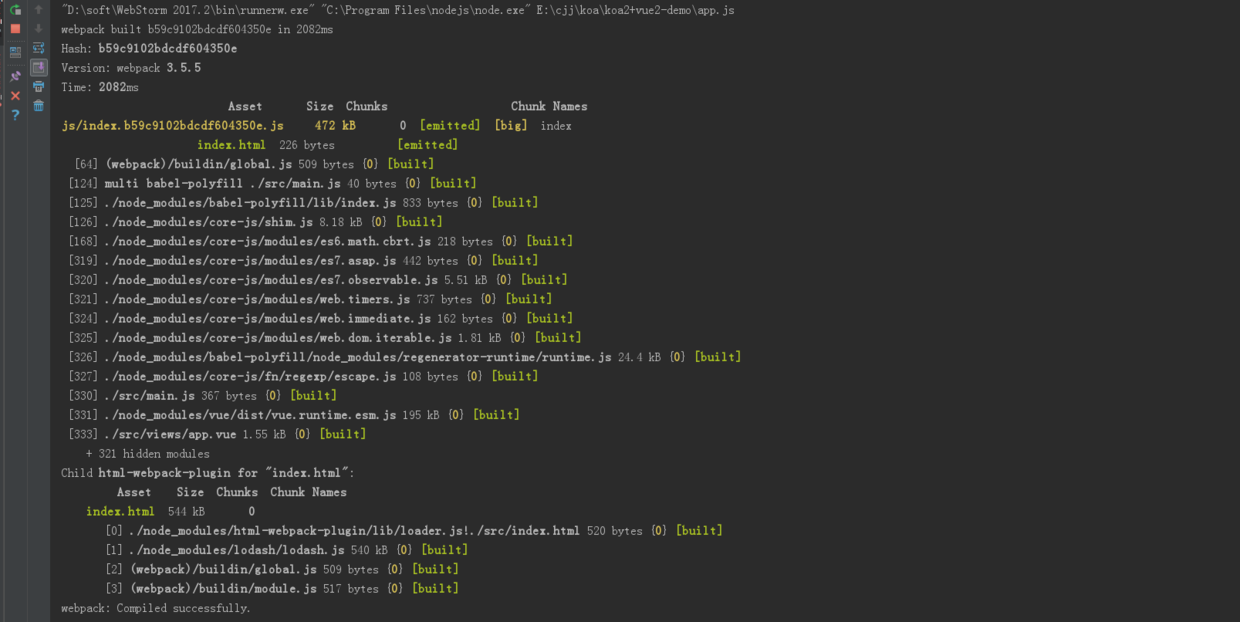Open the help question mark icon

tap(15, 115)
